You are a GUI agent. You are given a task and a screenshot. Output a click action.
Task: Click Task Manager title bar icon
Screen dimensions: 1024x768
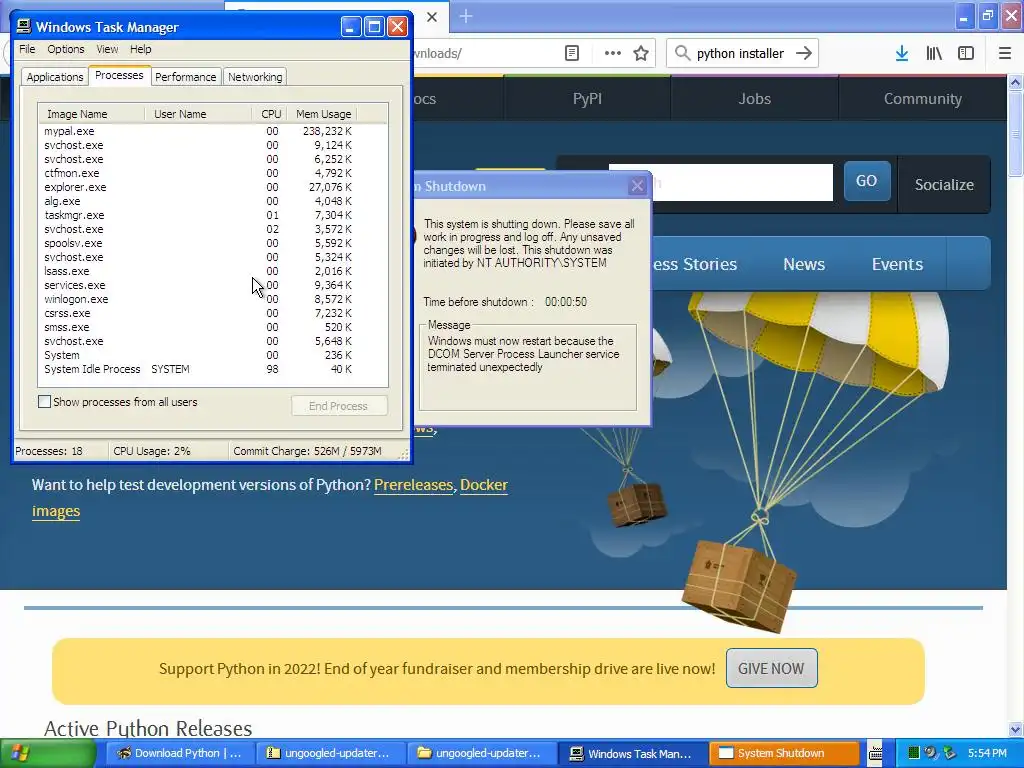(24, 26)
